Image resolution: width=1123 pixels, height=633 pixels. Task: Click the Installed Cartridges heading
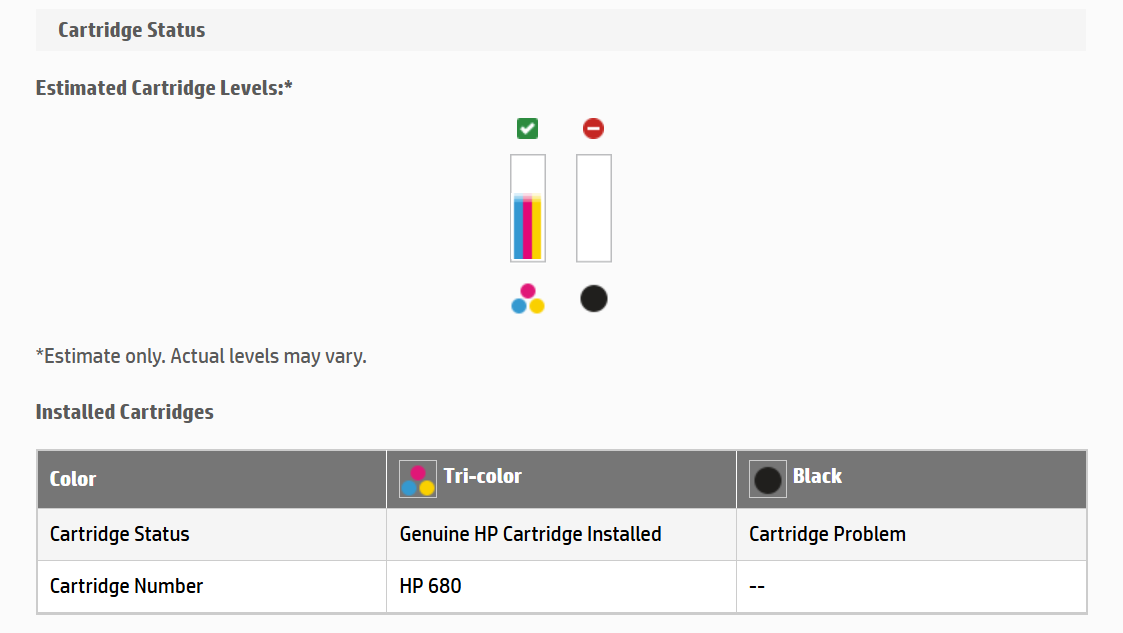pyautogui.click(x=124, y=411)
